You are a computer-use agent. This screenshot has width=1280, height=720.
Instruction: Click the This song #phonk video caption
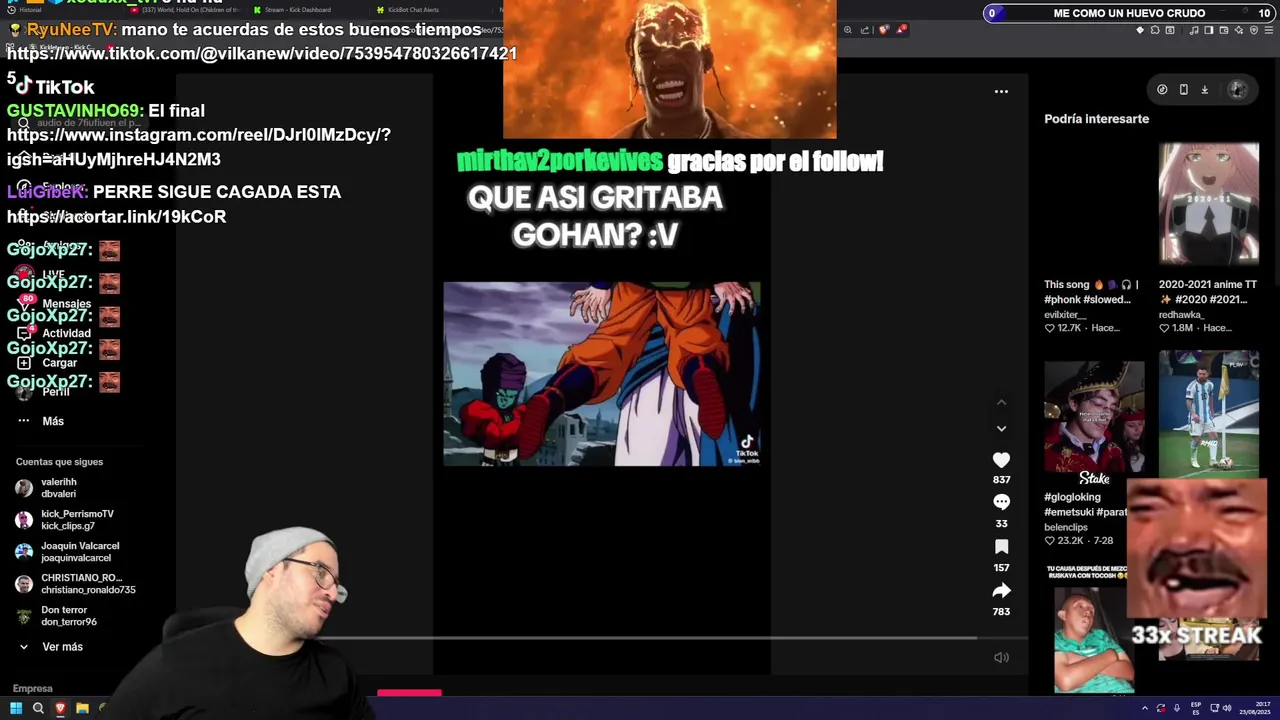(1091, 292)
